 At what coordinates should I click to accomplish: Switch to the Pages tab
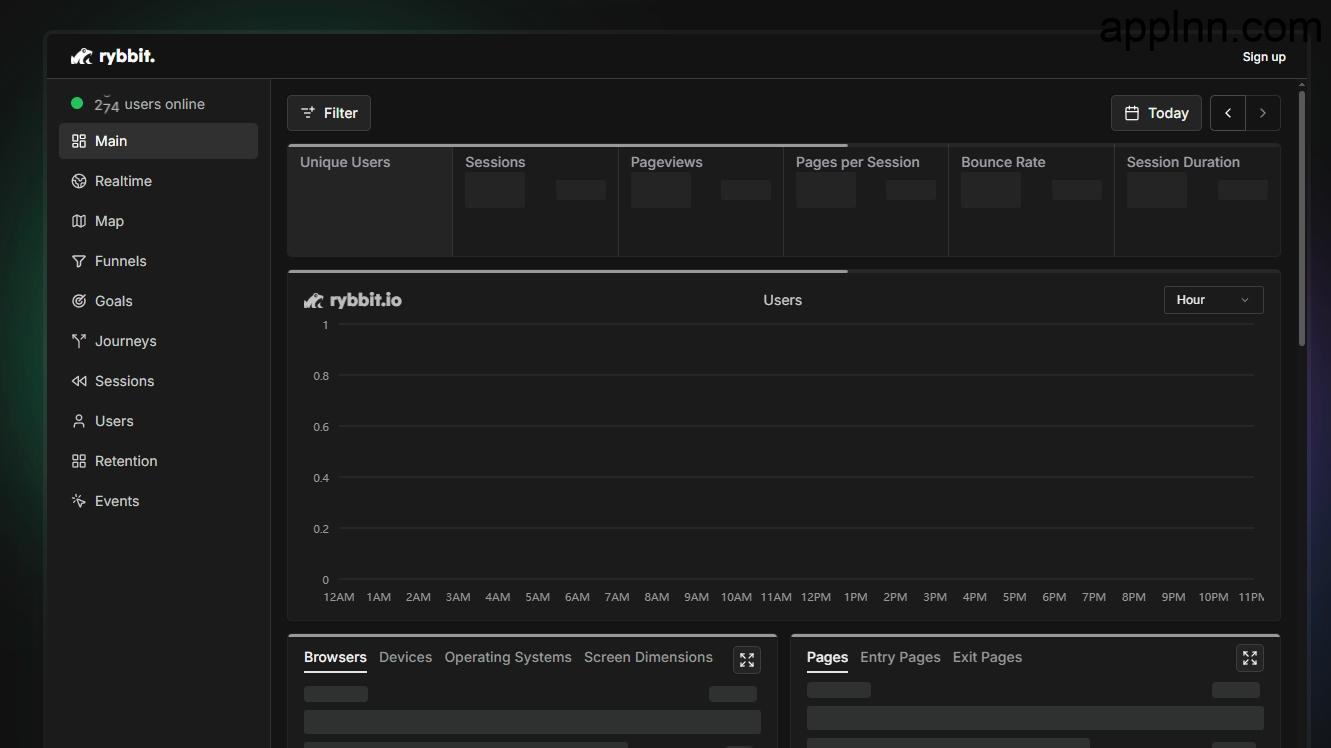pyautogui.click(x=827, y=657)
